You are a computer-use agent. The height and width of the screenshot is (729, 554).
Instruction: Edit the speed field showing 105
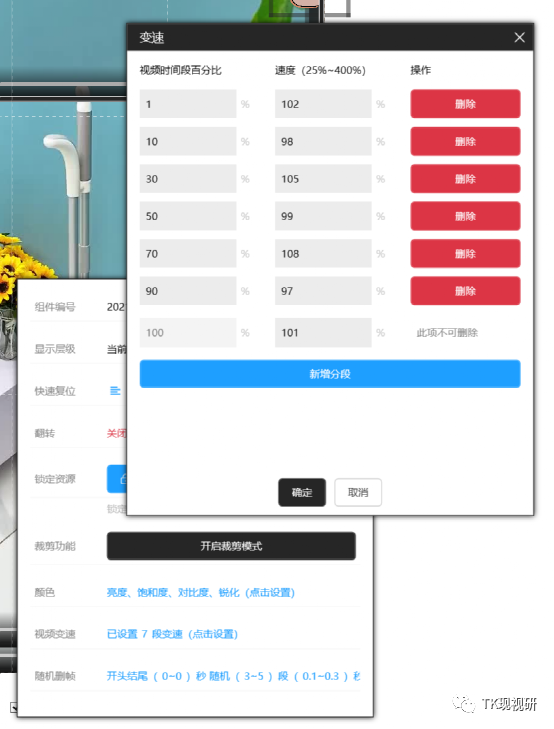(x=323, y=179)
